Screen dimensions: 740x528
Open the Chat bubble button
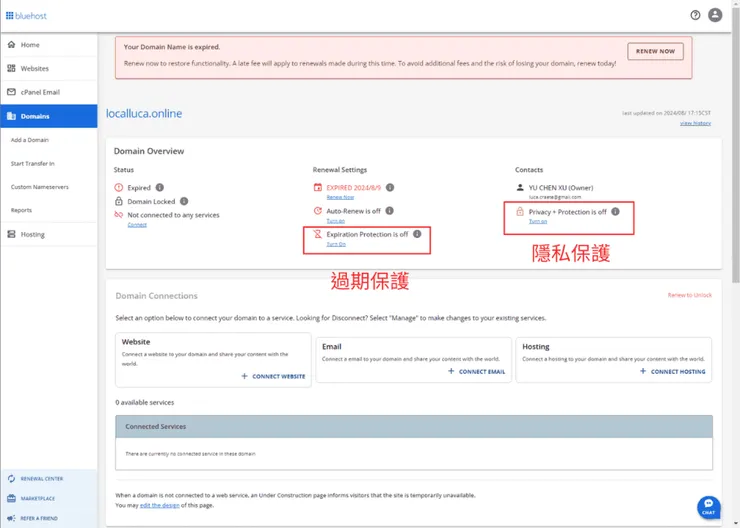coord(708,507)
